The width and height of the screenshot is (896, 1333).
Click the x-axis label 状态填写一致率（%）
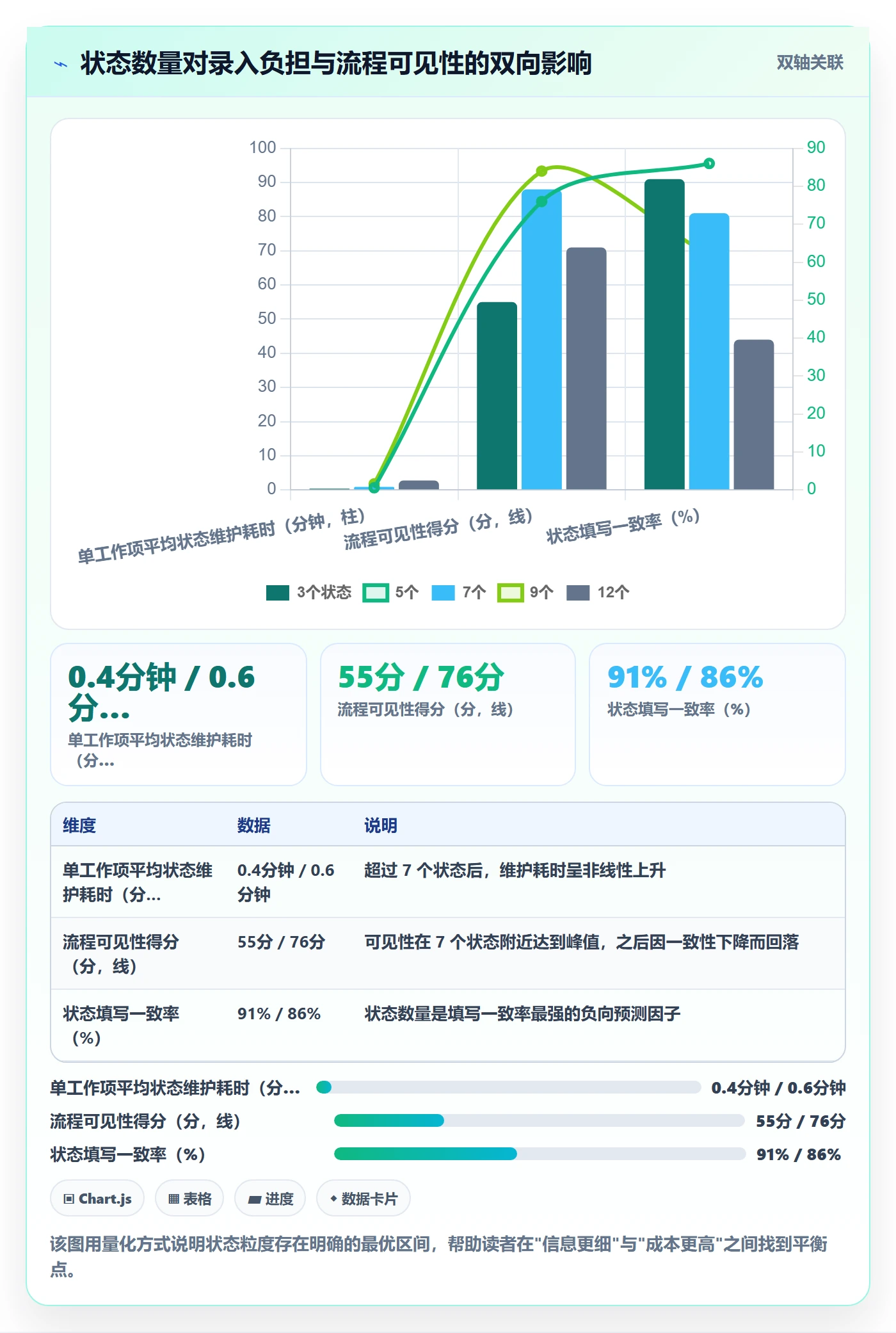623,526
